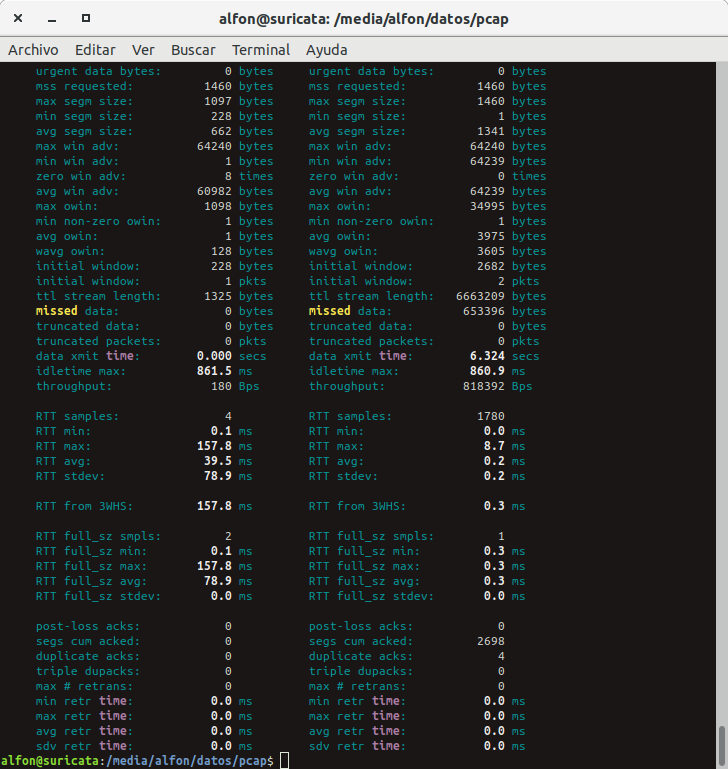Viewport: 728px width, 769px height.
Task: Maximize the terminal window
Action: 86,18
